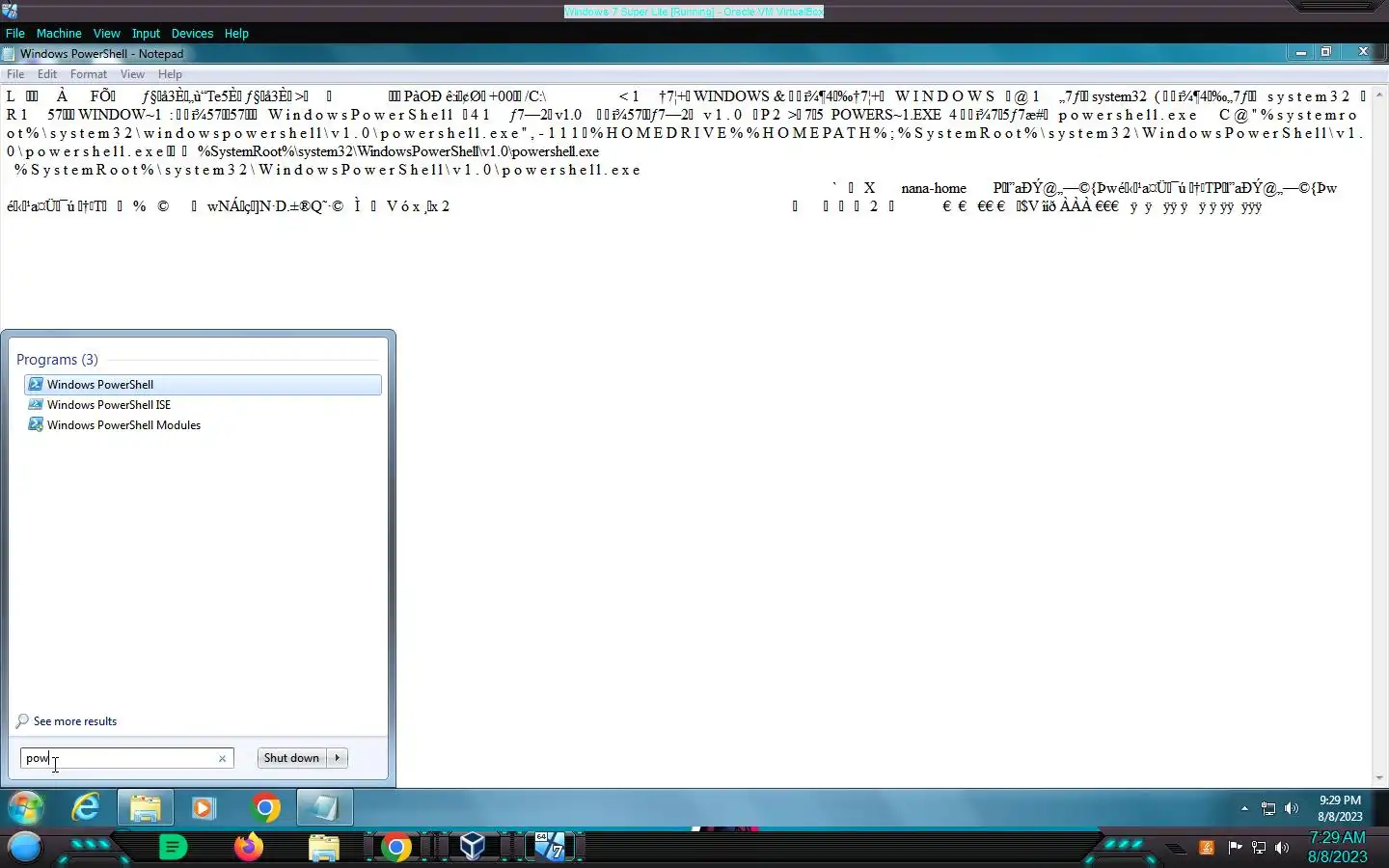The width and height of the screenshot is (1389, 868).
Task: Expand the Shut down options arrow
Action: pyautogui.click(x=337, y=758)
